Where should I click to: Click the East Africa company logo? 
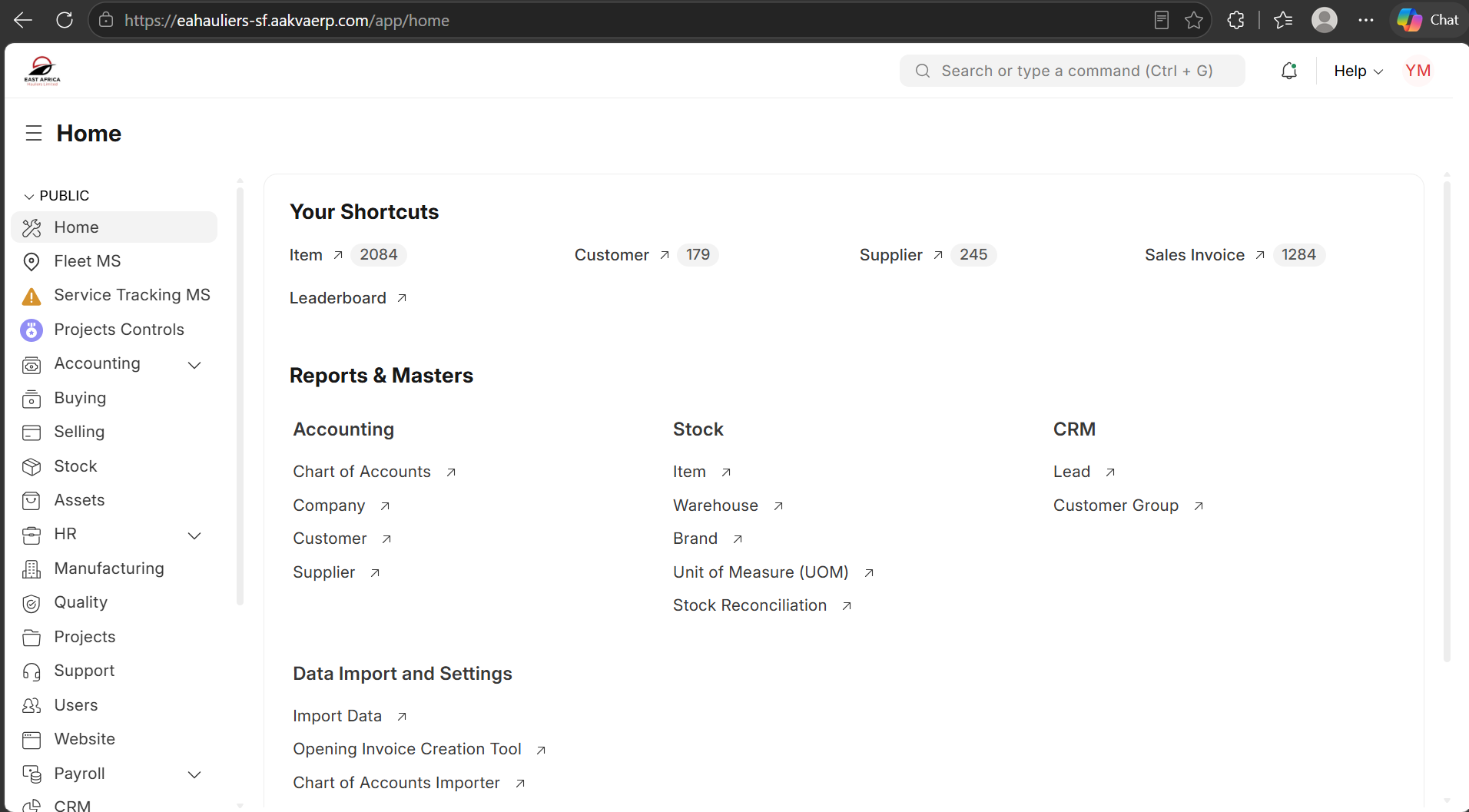pos(42,71)
